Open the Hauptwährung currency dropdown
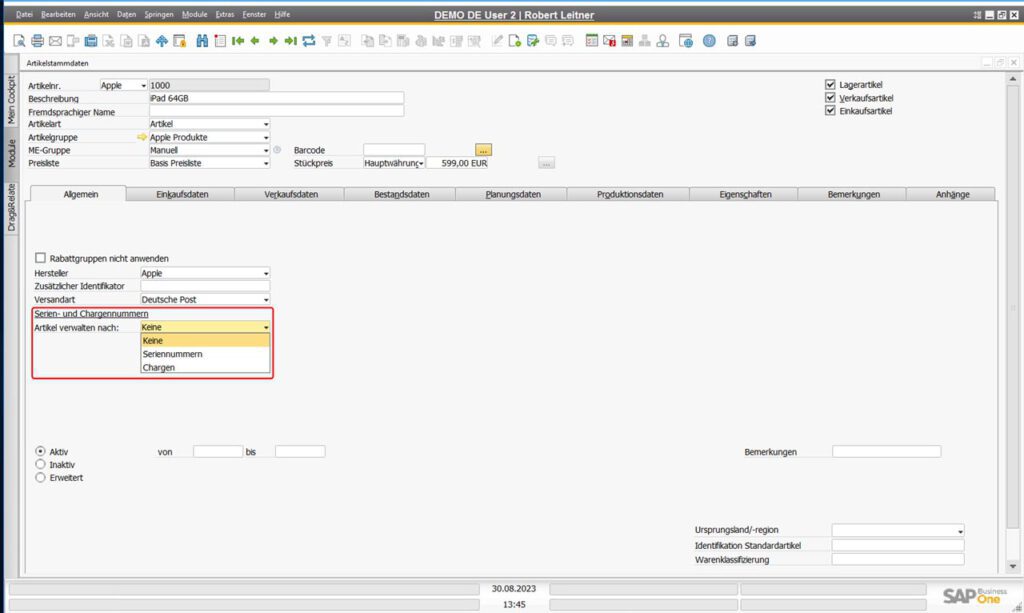This screenshot has width=1024, height=613. [394, 163]
